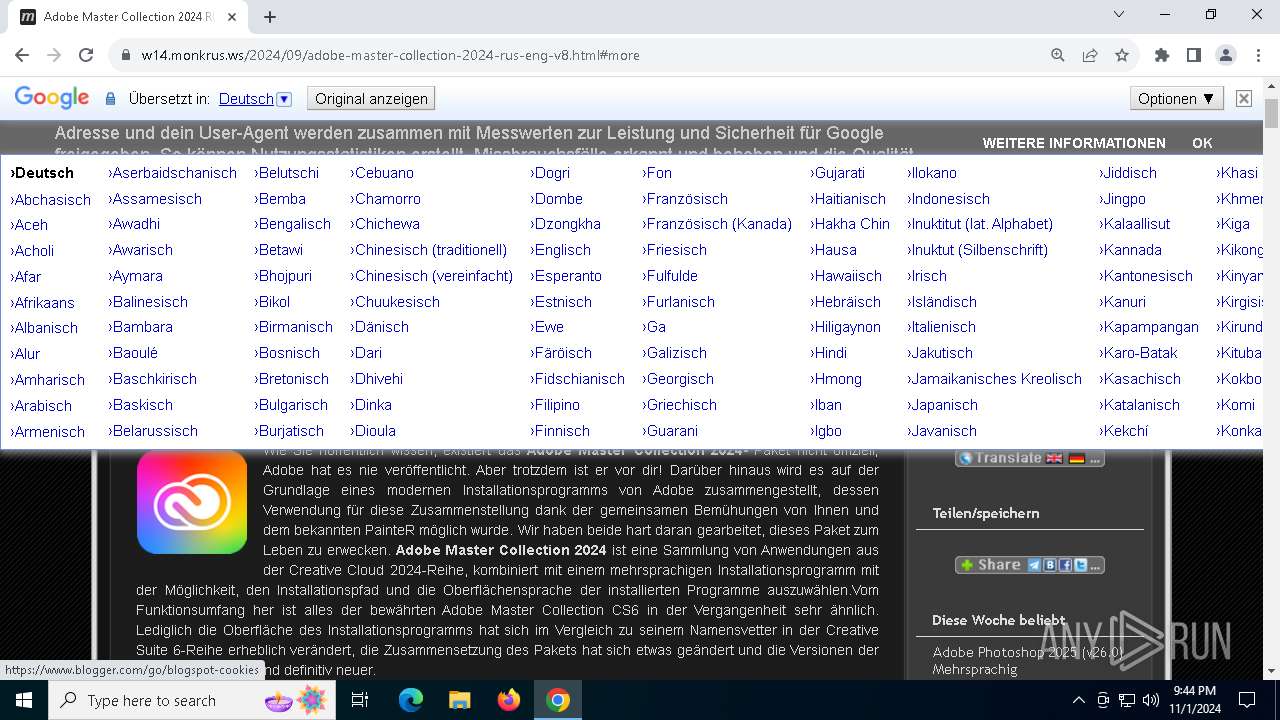Close the Adobe Master Collection tab
This screenshot has width=1280, height=720.
pos(234,17)
